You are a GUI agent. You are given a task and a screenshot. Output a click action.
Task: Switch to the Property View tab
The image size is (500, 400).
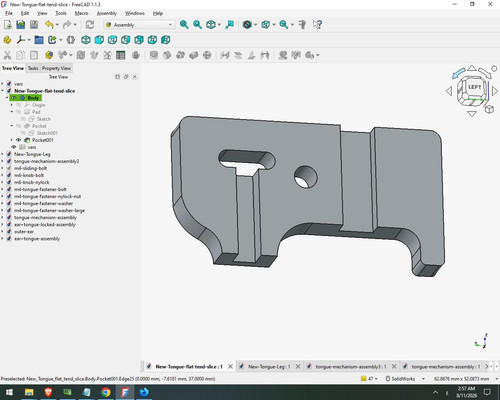(56, 68)
